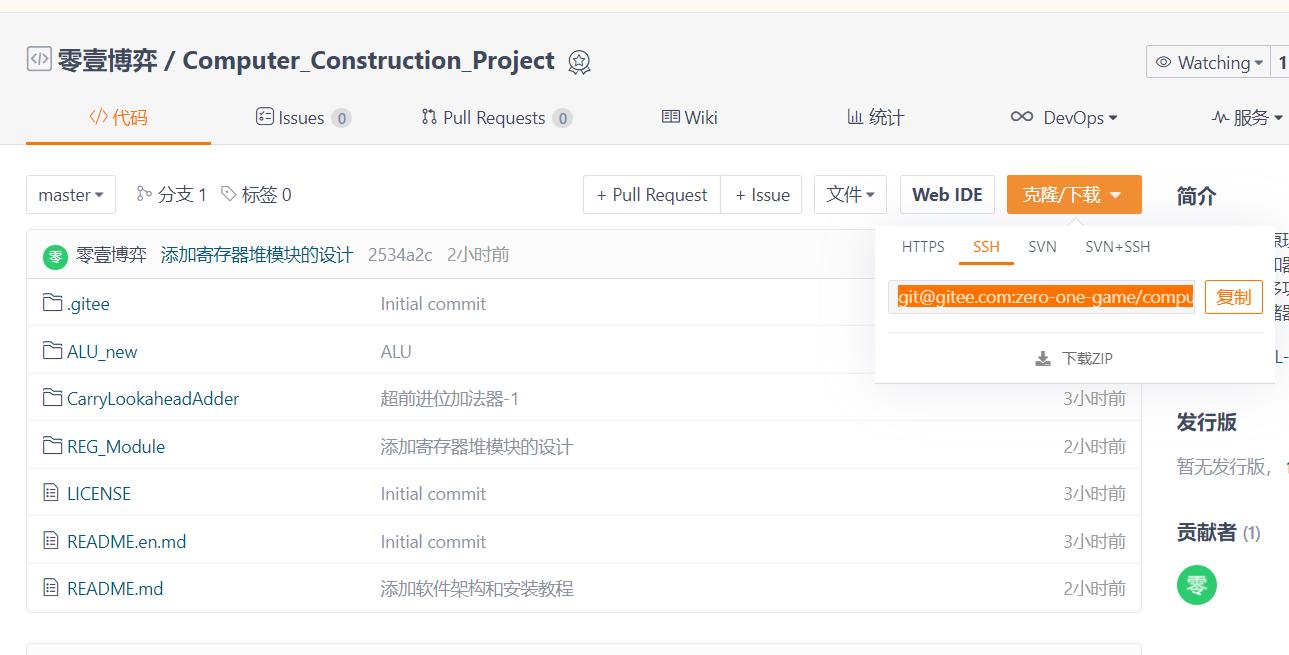Click the 复制 button to copy the URL
Screen dimensions: 1289x655
1234,297
